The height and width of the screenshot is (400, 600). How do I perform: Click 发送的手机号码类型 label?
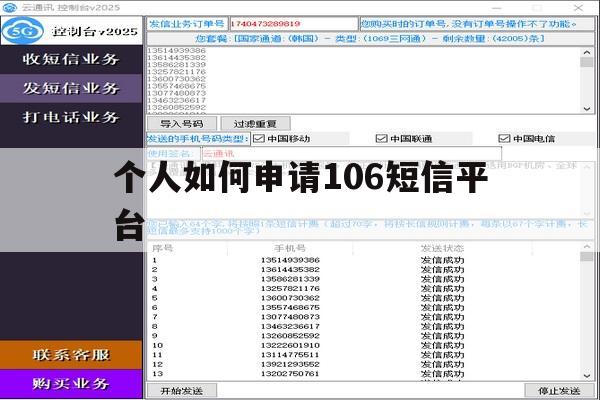click(198, 139)
